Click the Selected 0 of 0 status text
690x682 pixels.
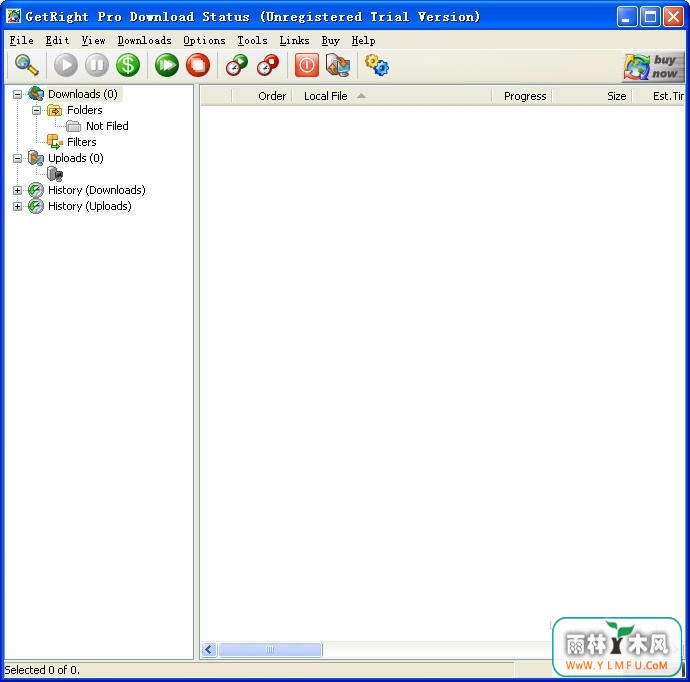(x=42, y=670)
